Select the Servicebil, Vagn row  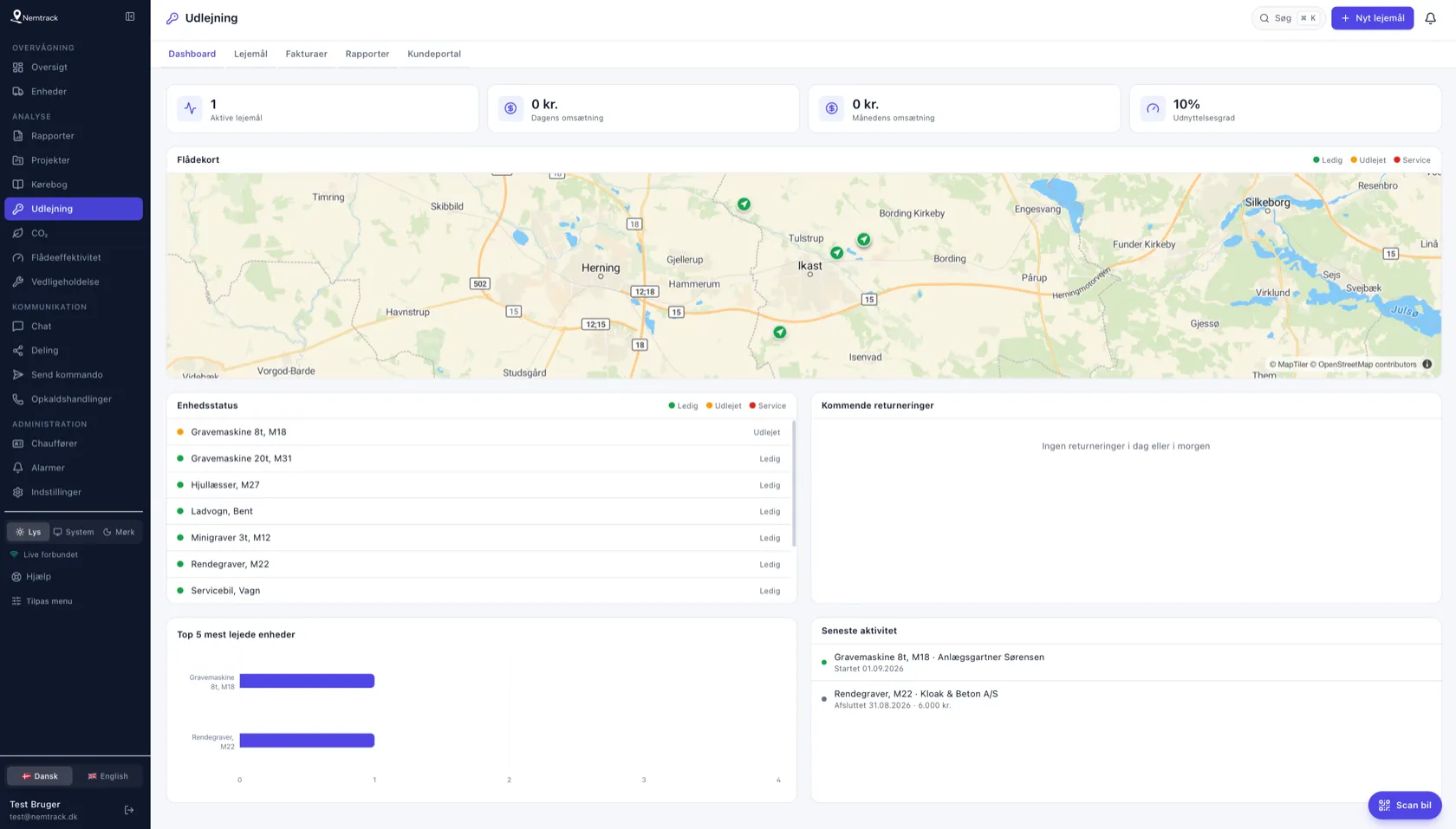(x=479, y=591)
